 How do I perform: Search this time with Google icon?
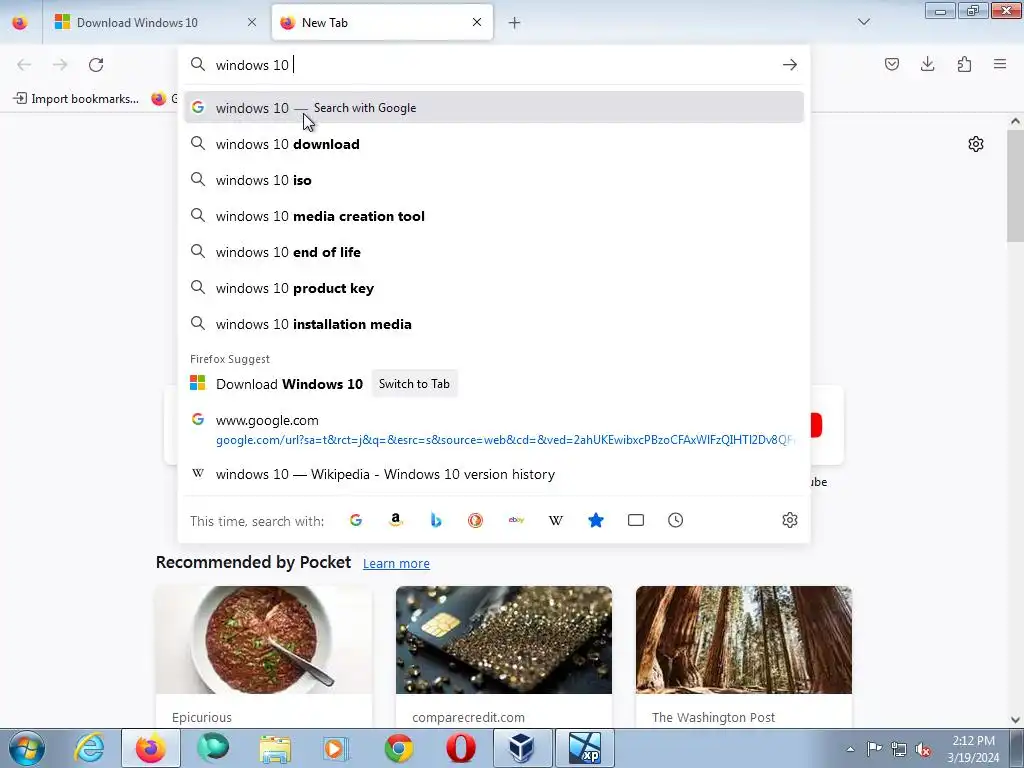point(356,520)
